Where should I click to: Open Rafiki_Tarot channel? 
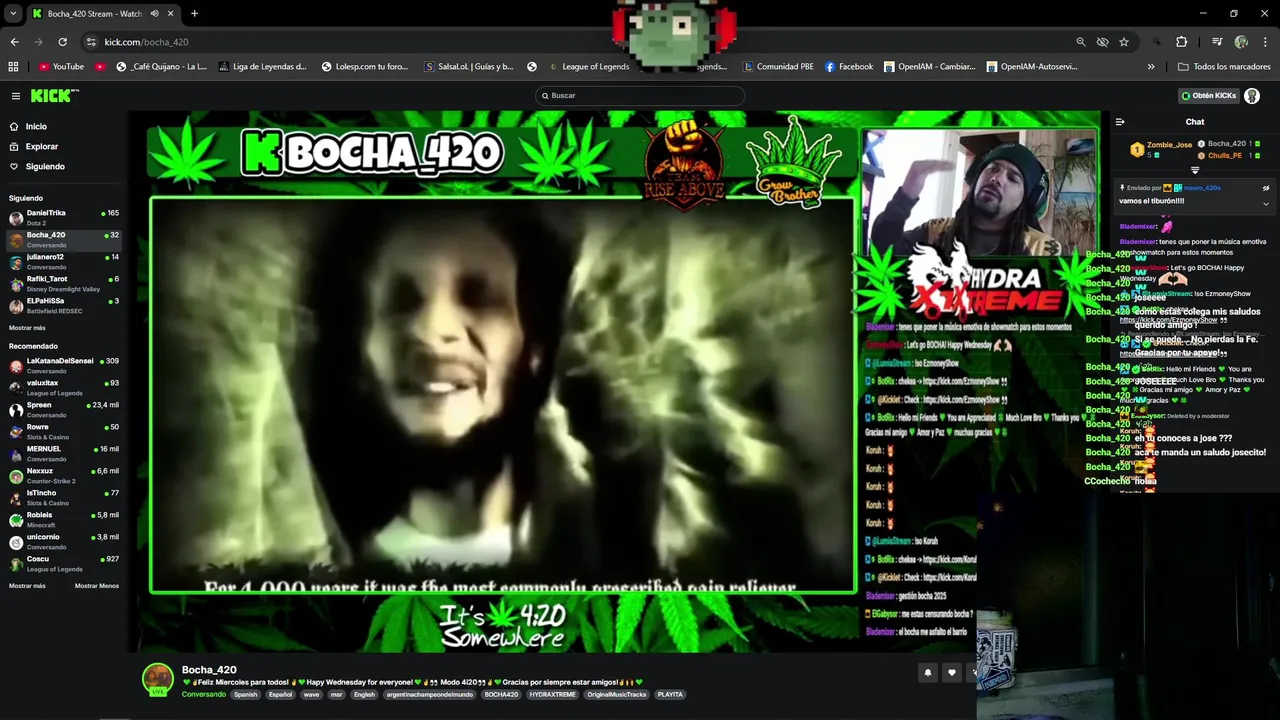64,283
